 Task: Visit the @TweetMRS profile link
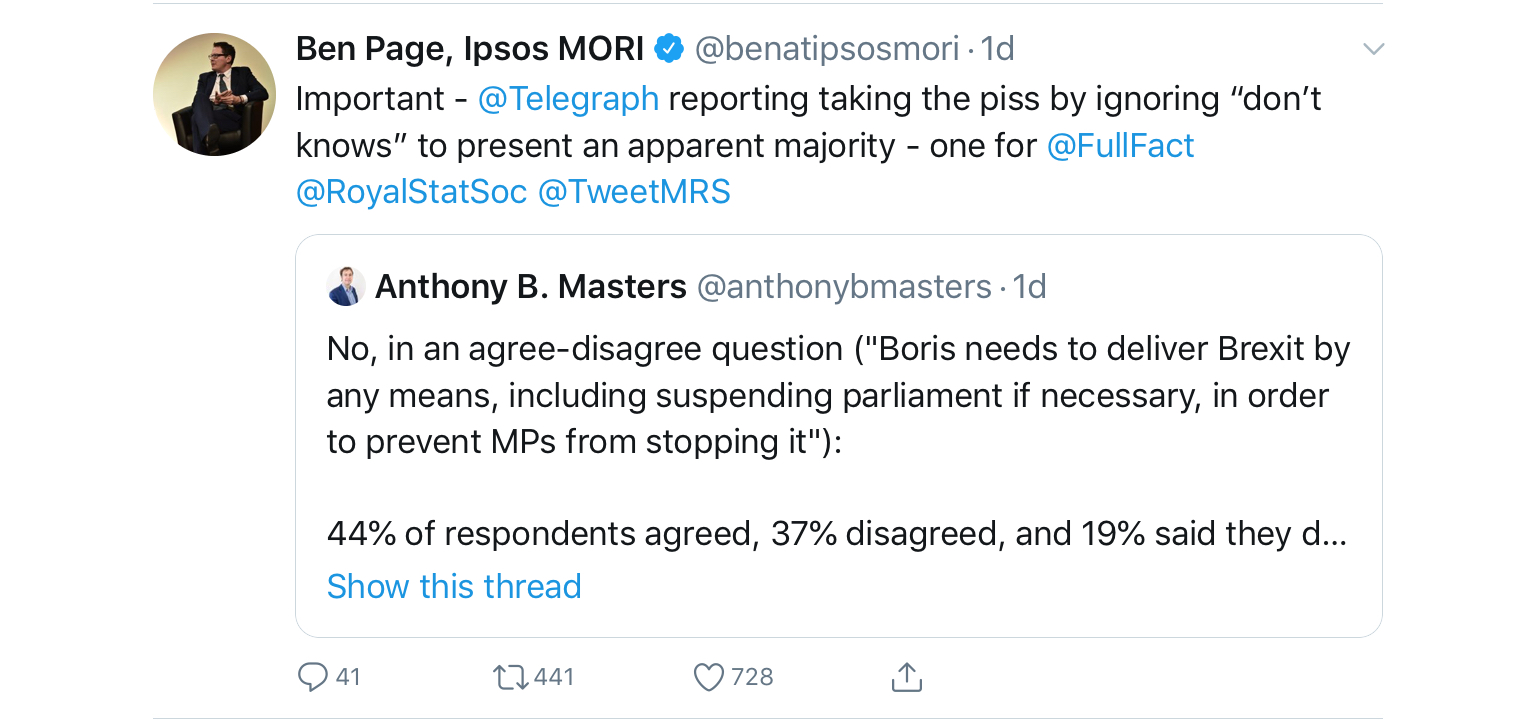pos(634,192)
